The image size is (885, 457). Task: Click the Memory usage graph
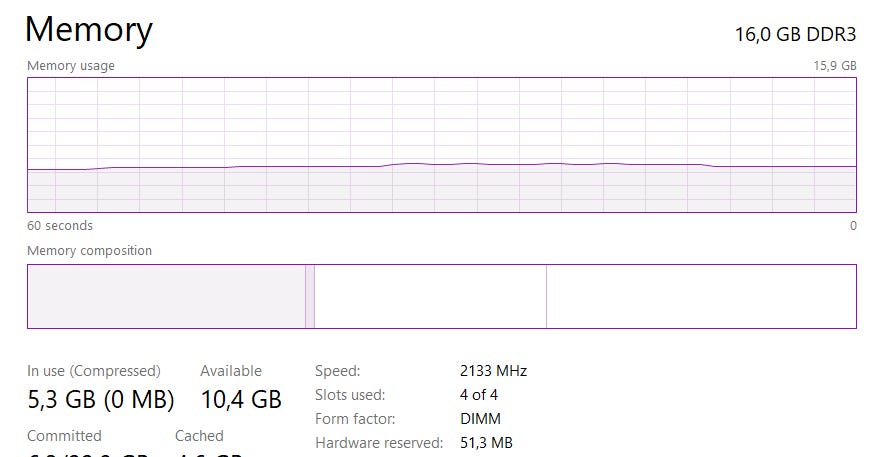441,145
